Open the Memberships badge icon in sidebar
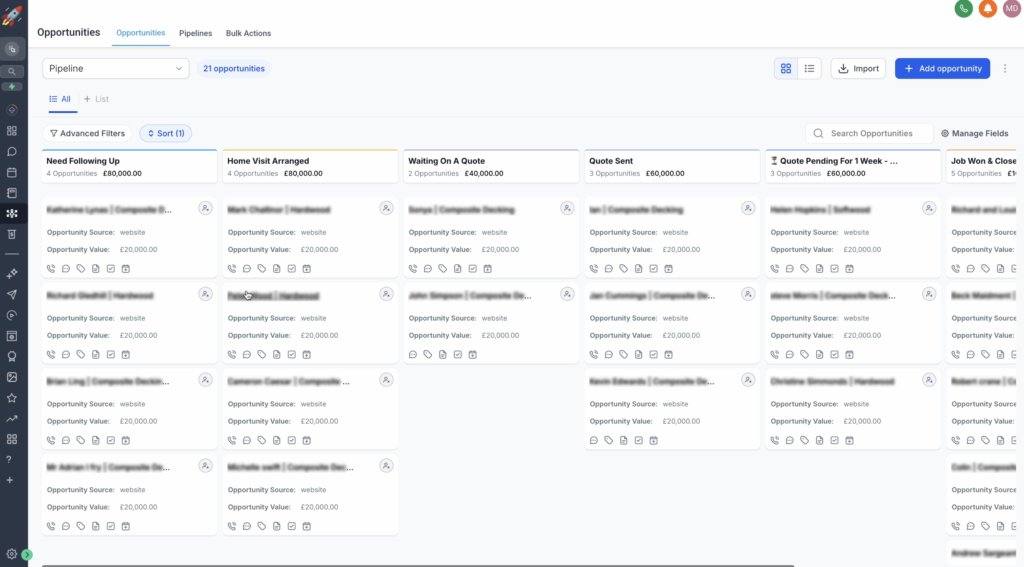The image size is (1024, 567). [12, 357]
